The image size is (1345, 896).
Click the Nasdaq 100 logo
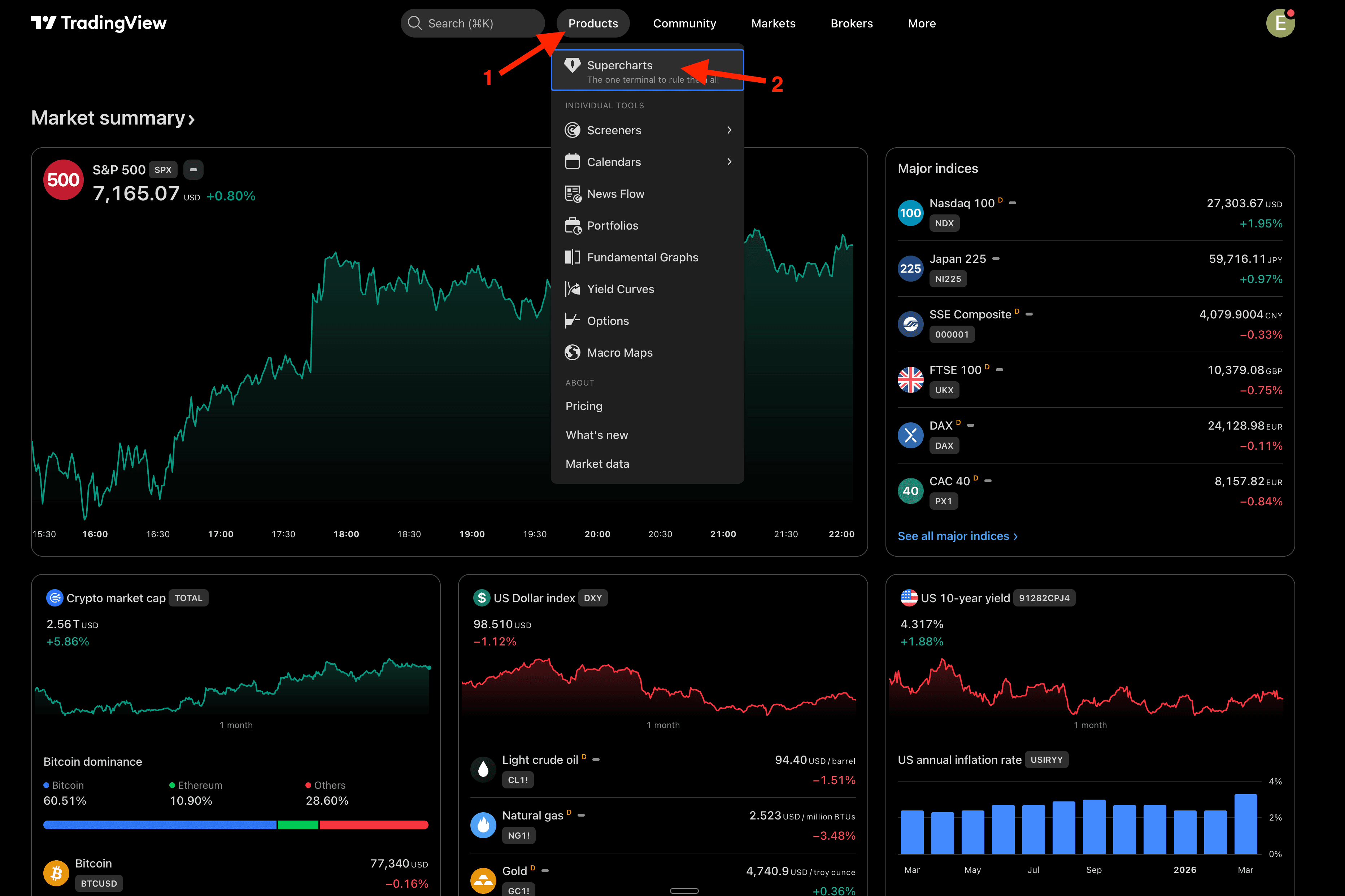click(910, 213)
